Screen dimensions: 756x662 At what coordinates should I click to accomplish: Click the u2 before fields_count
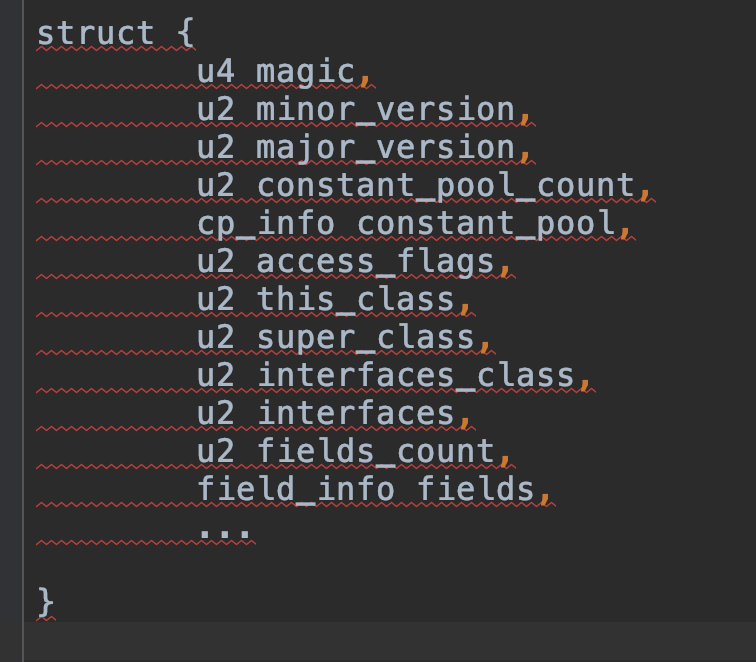[x=216, y=451]
